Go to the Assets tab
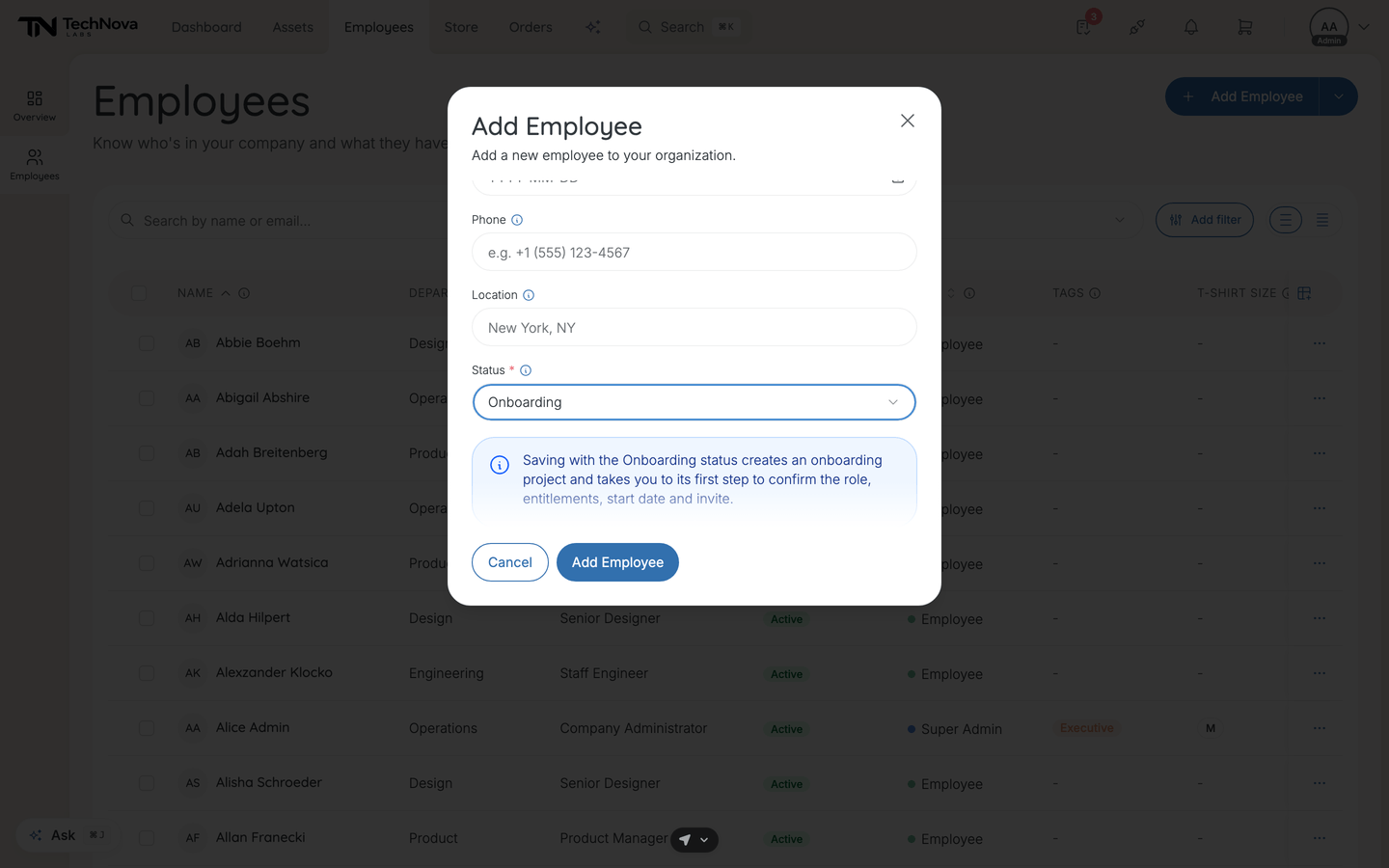The height and width of the screenshot is (868, 1389). click(x=292, y=27)
